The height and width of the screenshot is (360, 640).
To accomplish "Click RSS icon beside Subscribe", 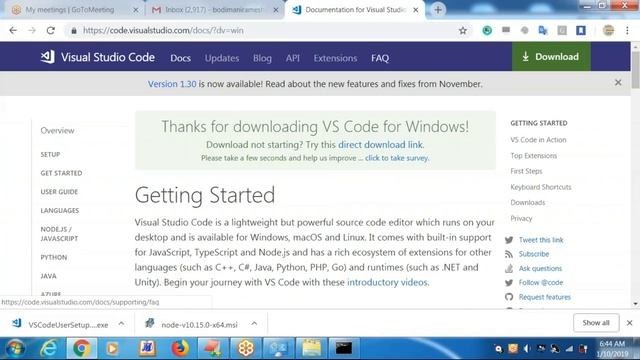I will 509,254.
